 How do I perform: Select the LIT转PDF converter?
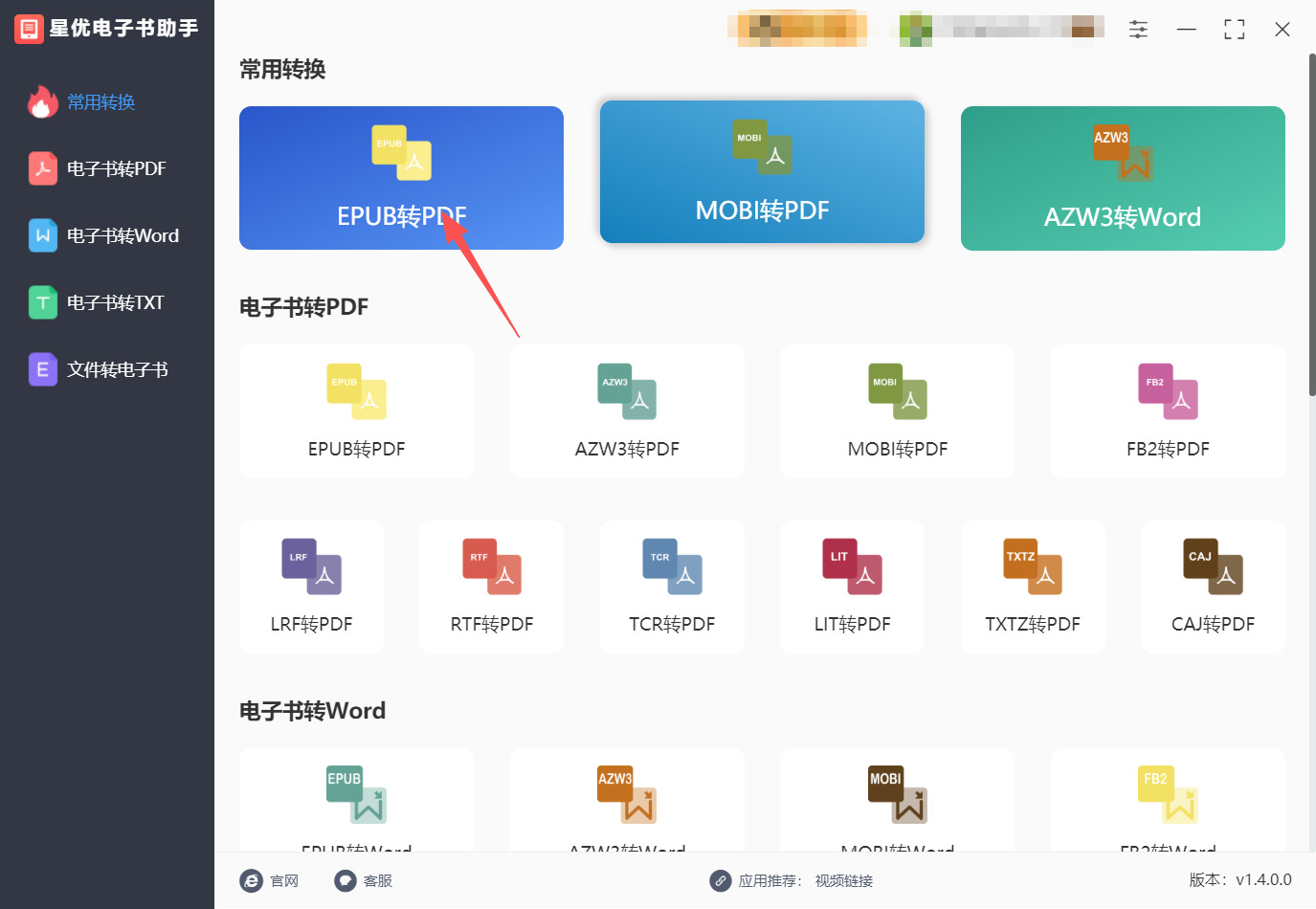(x=852, y=587)
